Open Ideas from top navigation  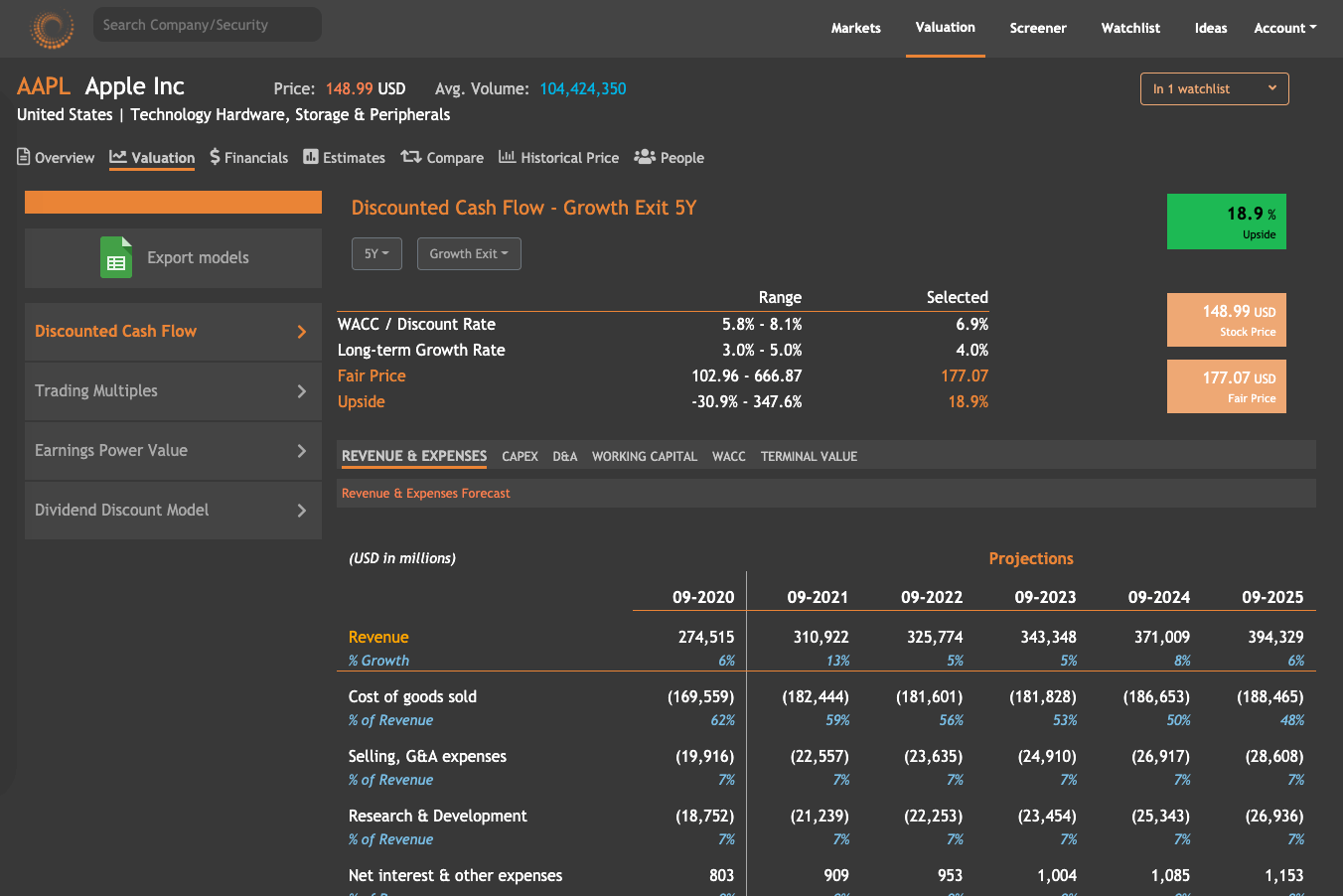pos(1211,28)
